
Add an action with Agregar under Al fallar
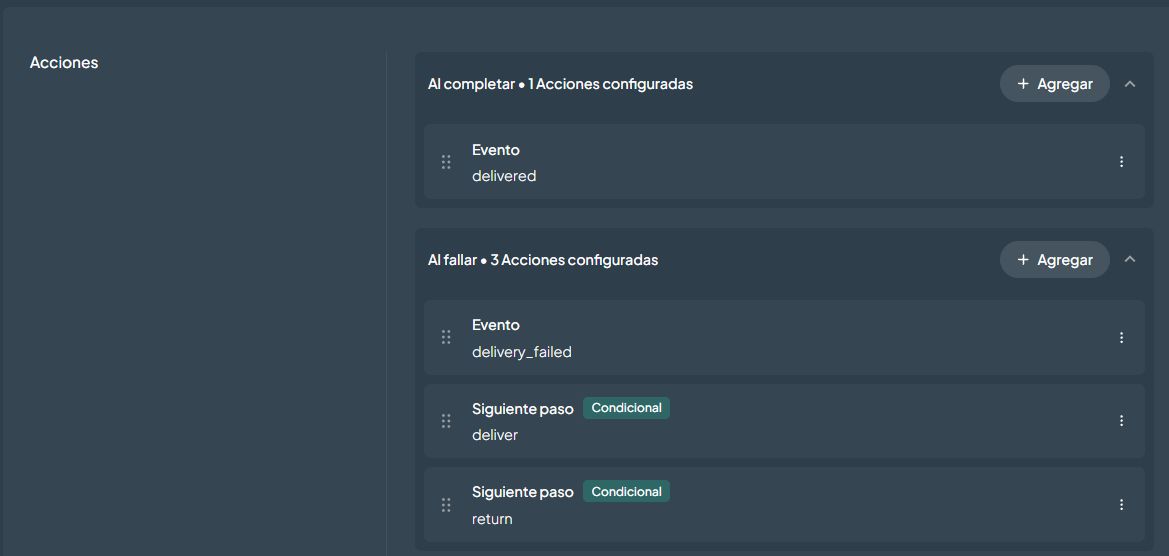(x=1054, y=259)
